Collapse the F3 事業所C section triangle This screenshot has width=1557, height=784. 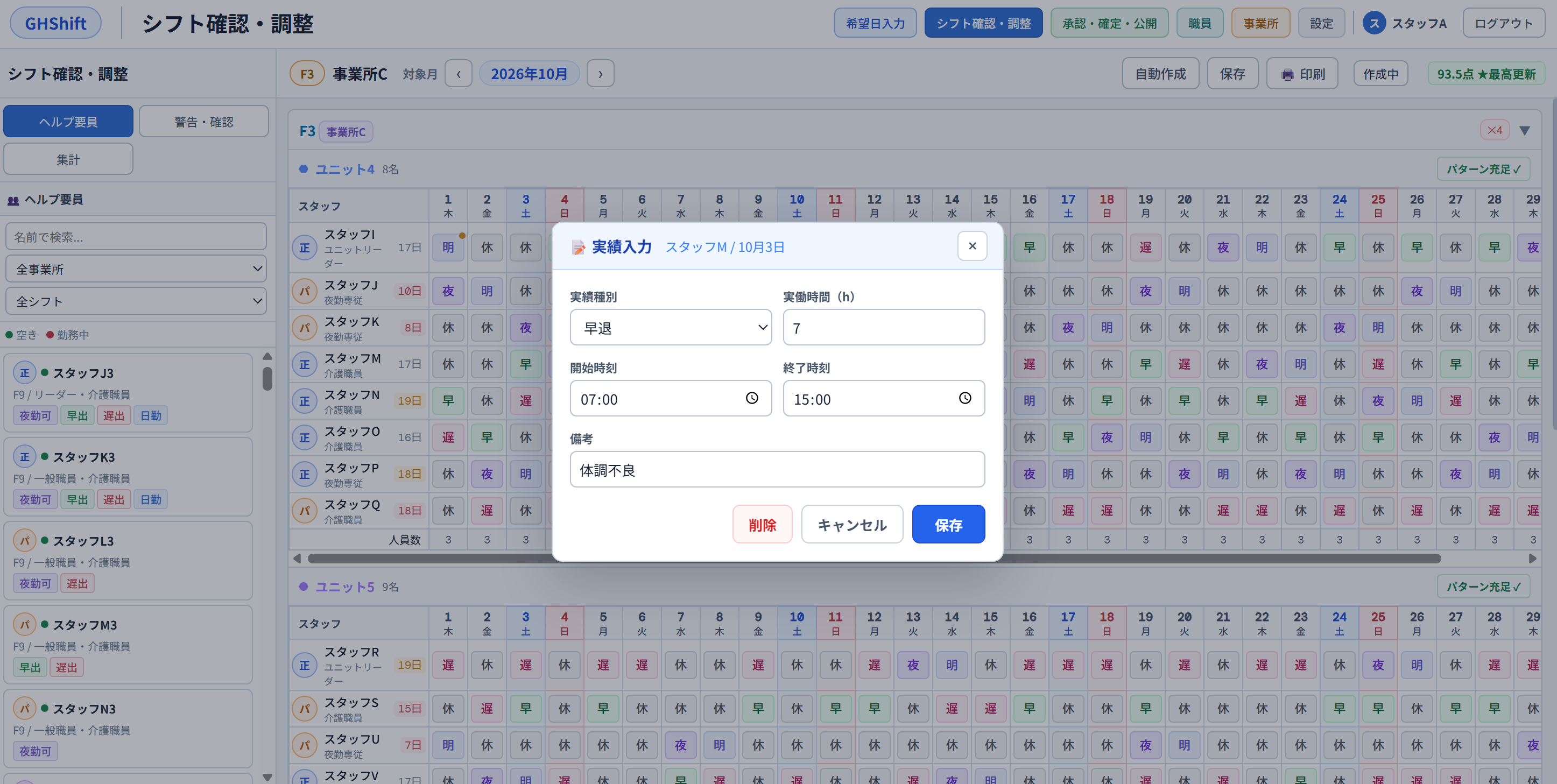tap(1524, 131)
